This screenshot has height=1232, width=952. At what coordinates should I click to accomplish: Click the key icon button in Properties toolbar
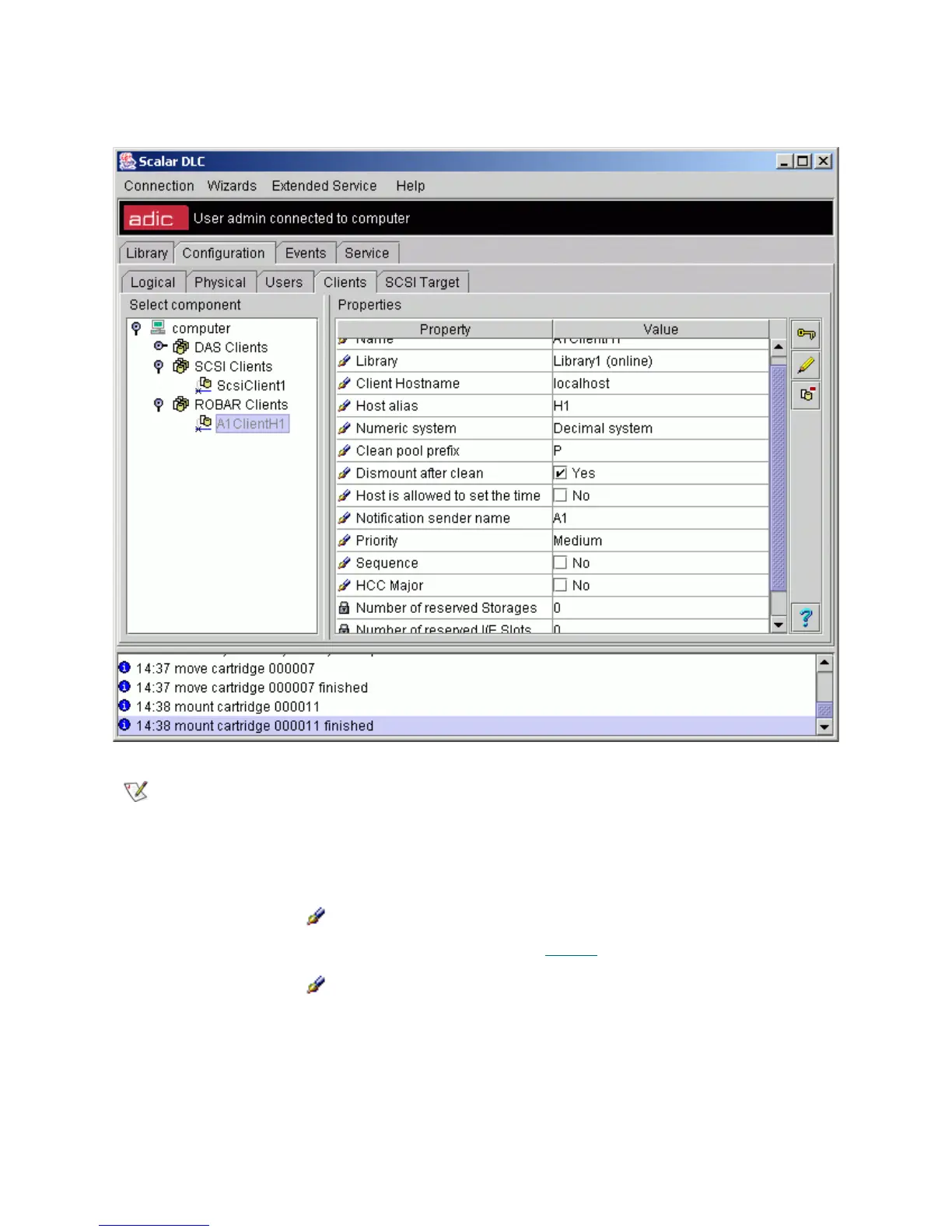806,334
